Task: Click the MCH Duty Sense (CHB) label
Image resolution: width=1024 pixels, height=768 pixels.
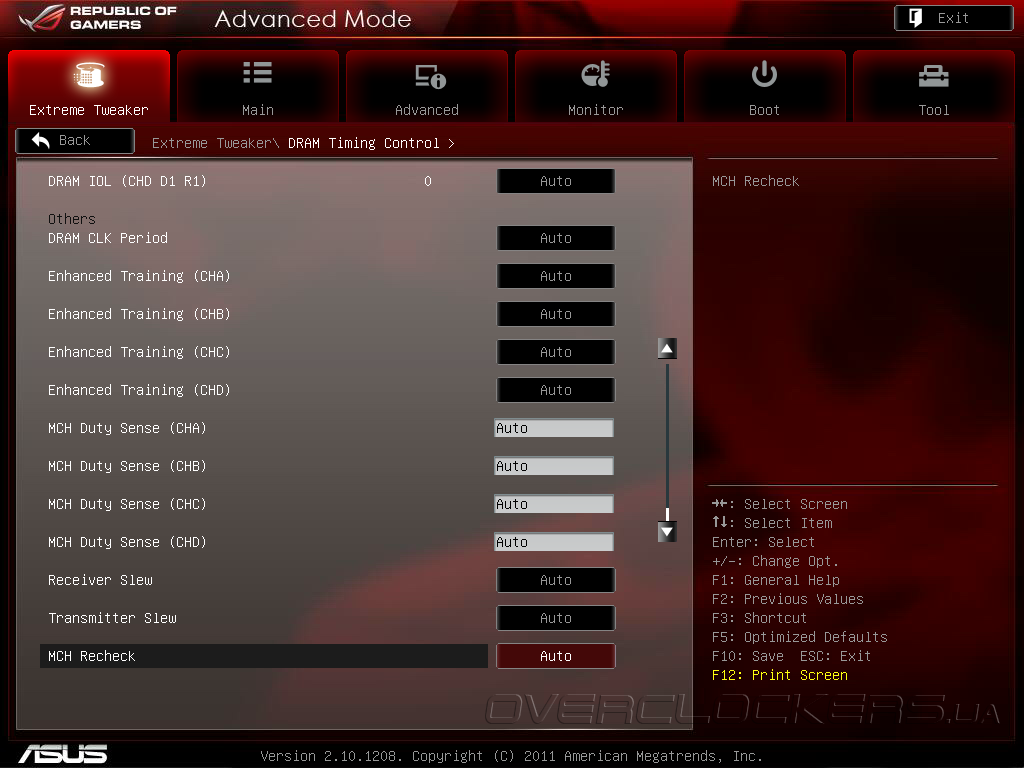Action: (127, 466)
